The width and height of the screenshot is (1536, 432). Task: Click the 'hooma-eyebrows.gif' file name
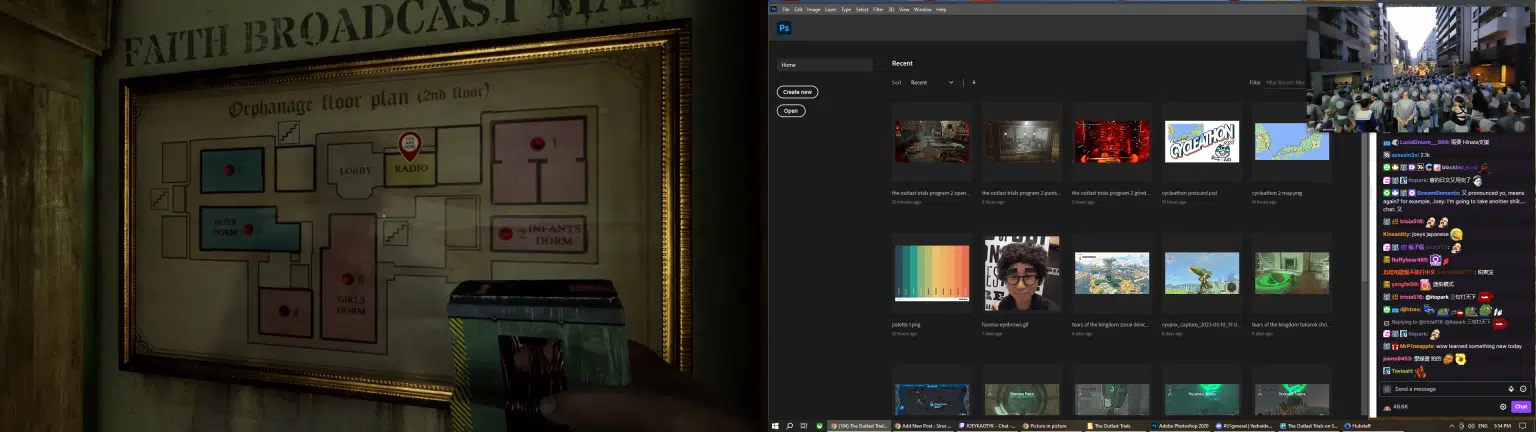[x=1003, y=325]
